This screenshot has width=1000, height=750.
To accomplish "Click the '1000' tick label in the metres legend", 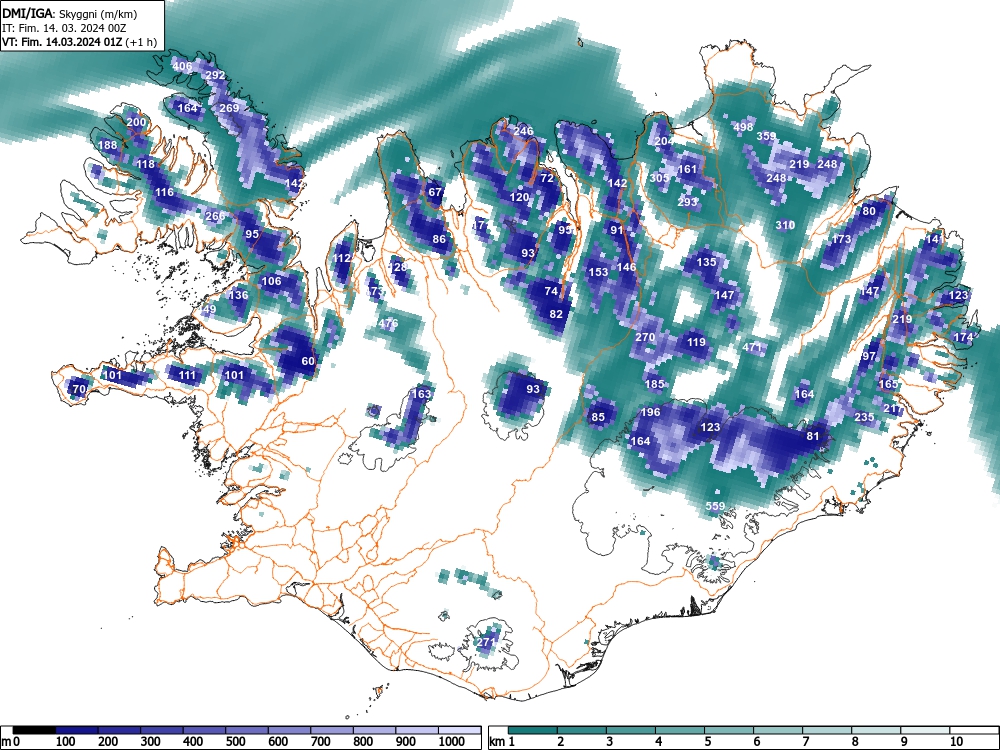I will point(452,742).
